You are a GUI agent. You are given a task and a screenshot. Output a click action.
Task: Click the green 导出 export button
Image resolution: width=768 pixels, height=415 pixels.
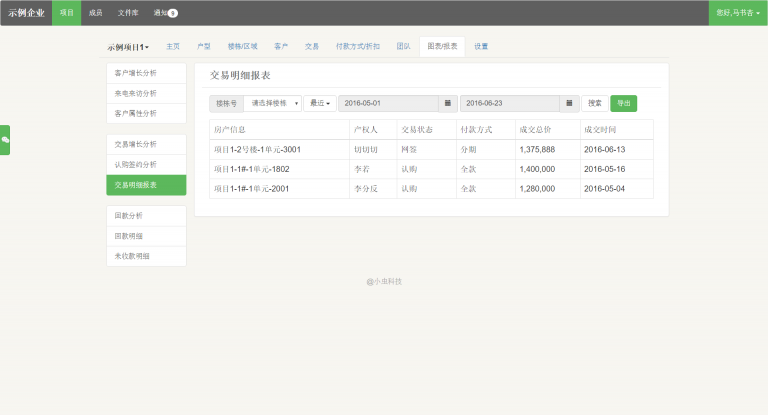(x=623, y=103)
